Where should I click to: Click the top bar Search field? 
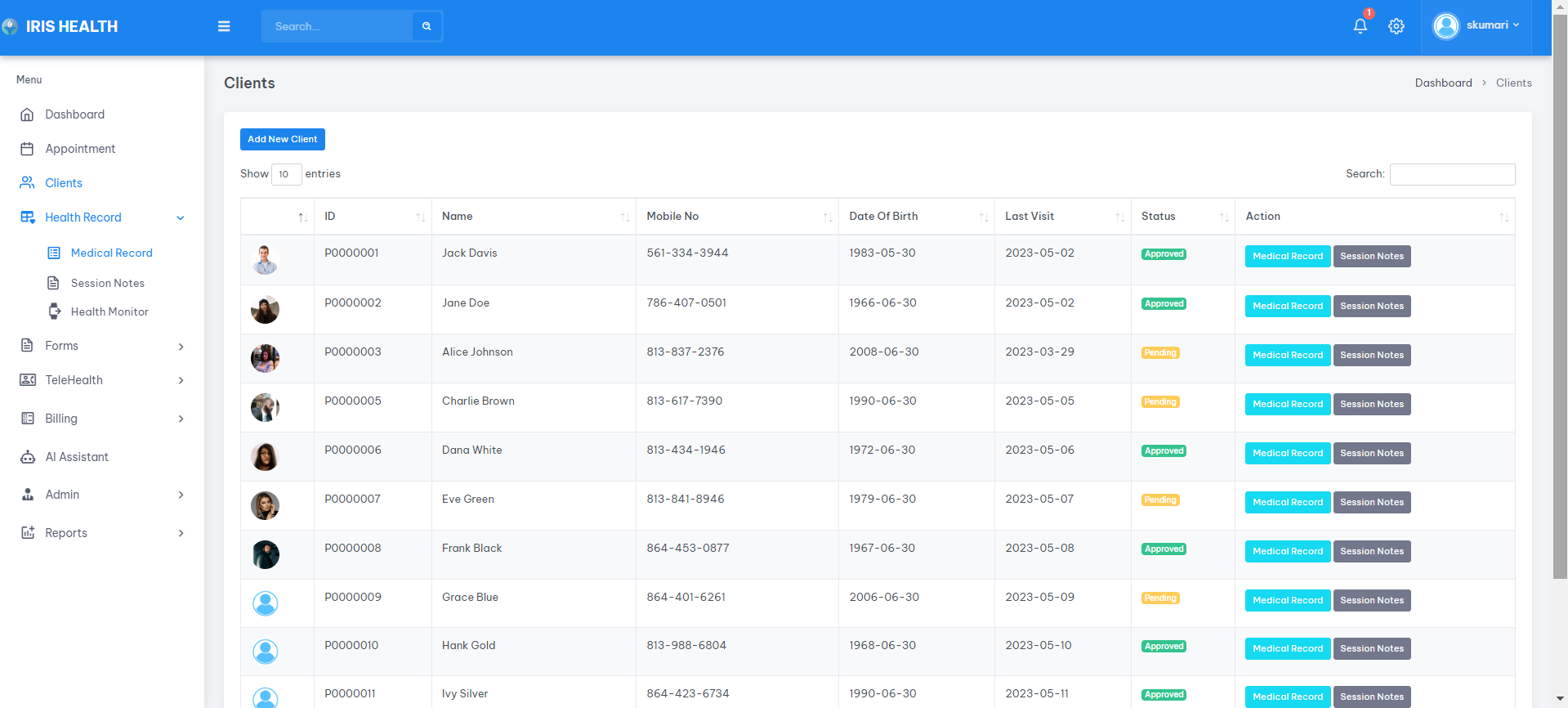(x=337, y=26)
